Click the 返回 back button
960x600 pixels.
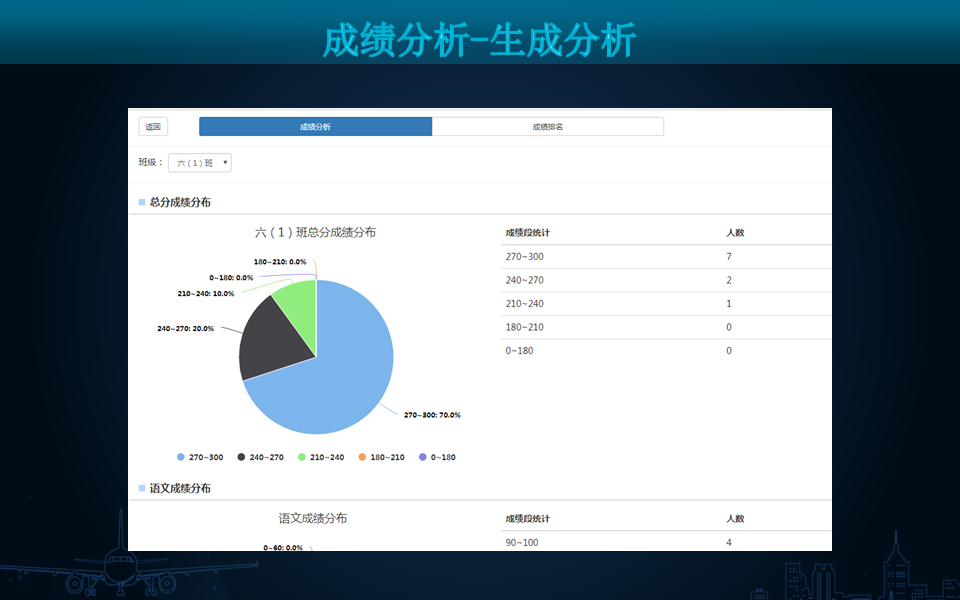tap(153, 127)
